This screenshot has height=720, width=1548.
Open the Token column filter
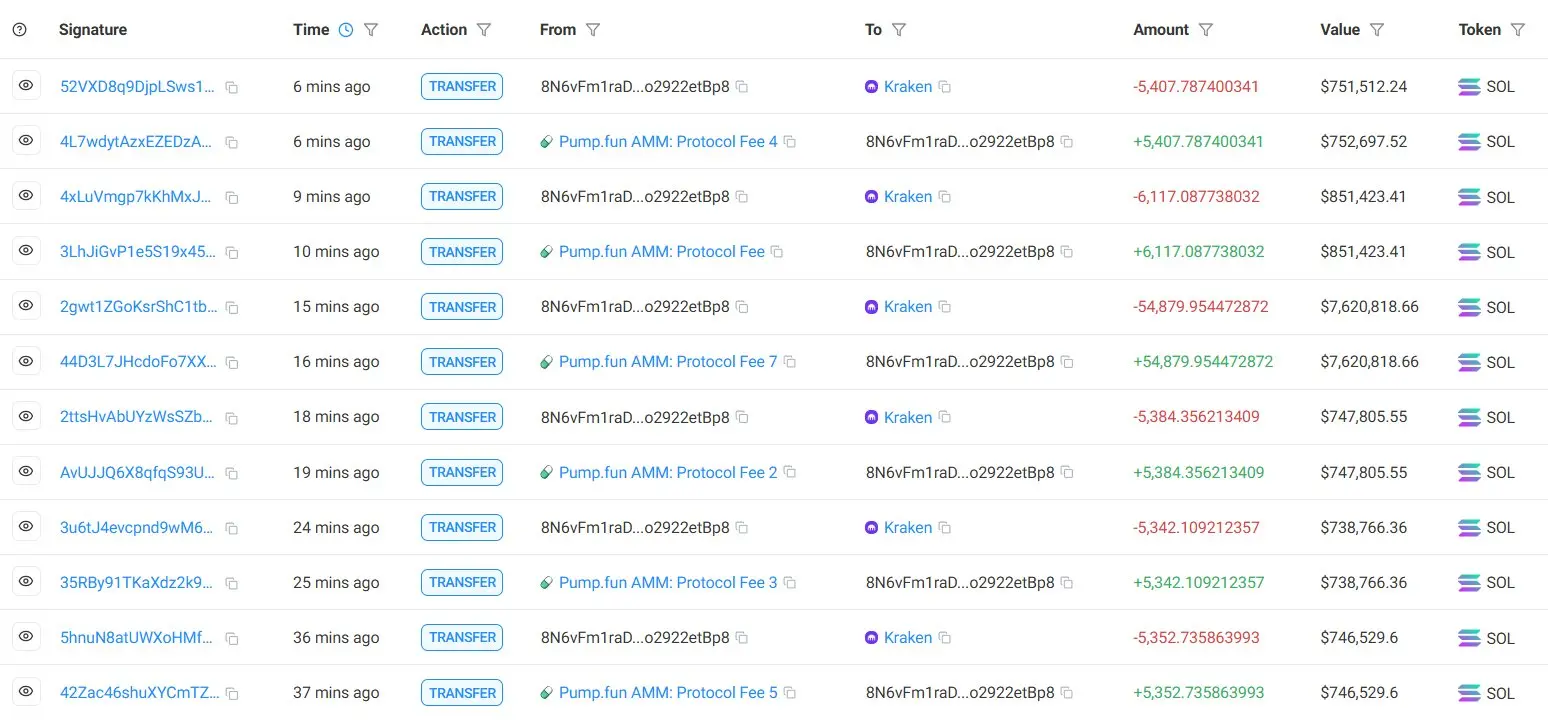[x=1517, y=30]
